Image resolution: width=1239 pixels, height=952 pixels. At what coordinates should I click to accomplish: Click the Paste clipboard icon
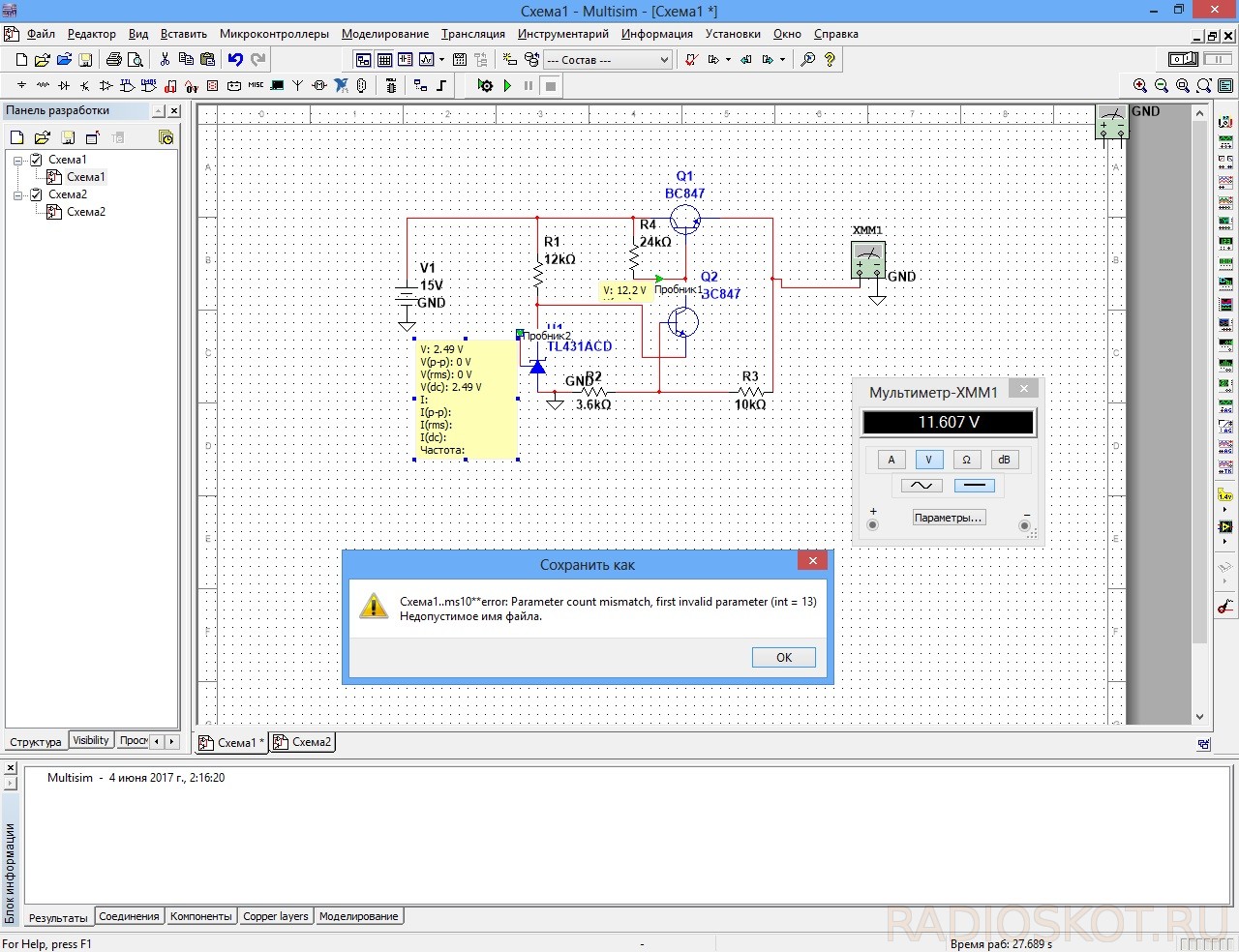tap(207, 60)
